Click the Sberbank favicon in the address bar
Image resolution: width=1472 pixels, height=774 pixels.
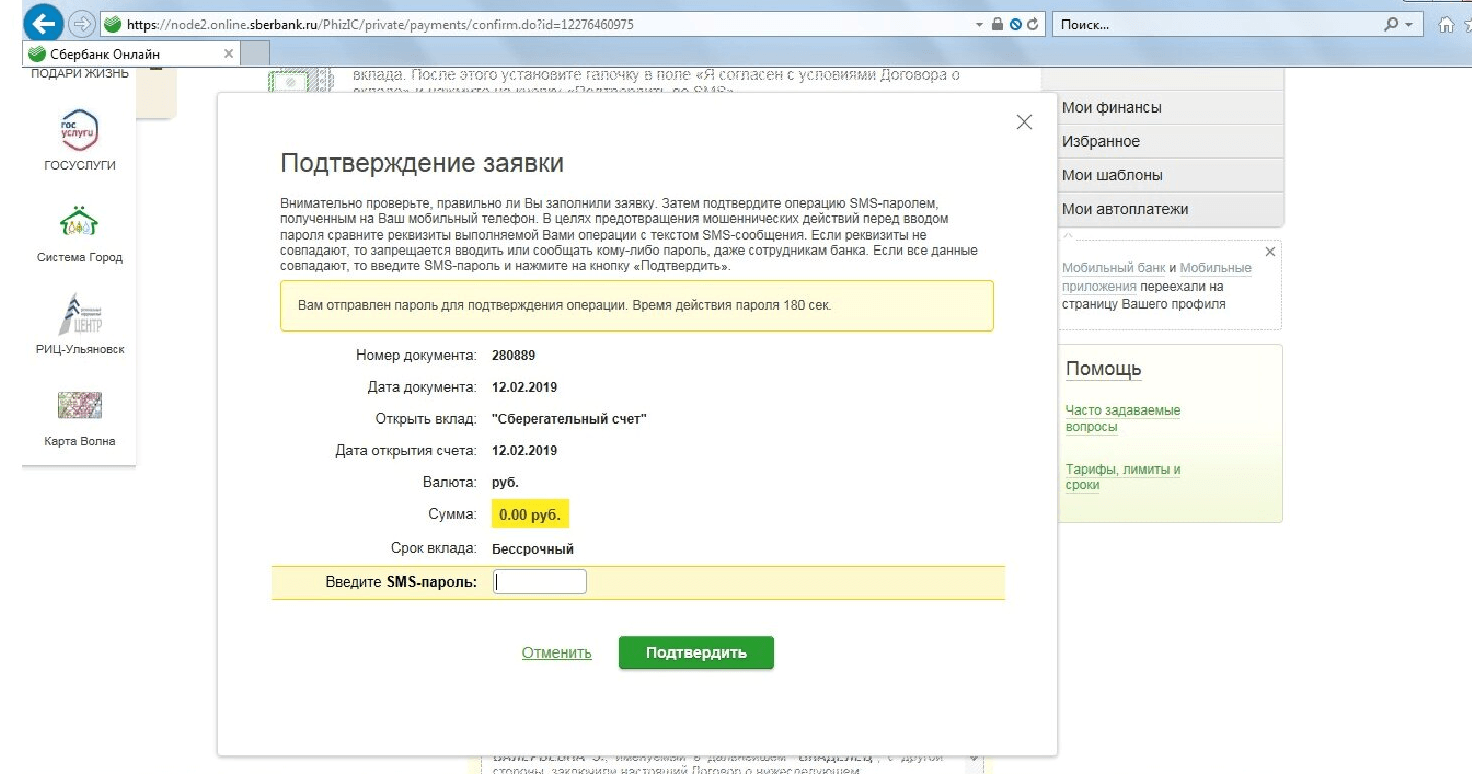click(112, 24)
